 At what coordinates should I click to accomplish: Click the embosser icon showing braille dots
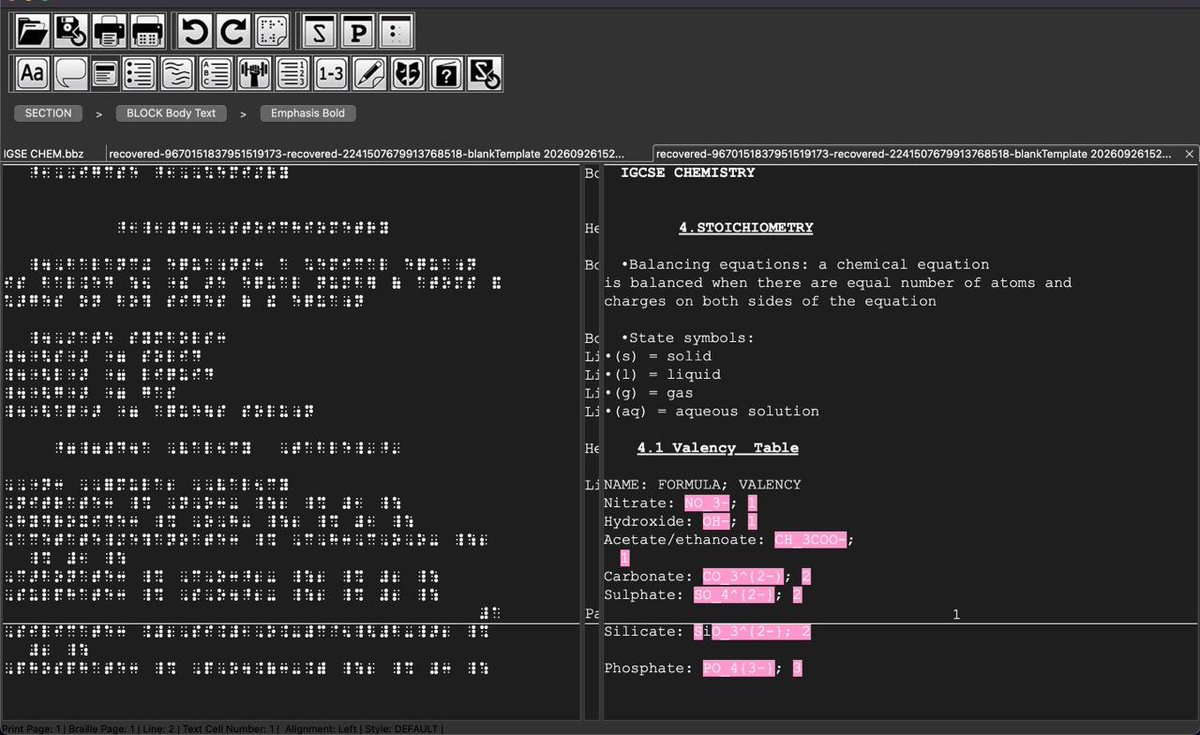pyautogui.click(x=147, y=32)
